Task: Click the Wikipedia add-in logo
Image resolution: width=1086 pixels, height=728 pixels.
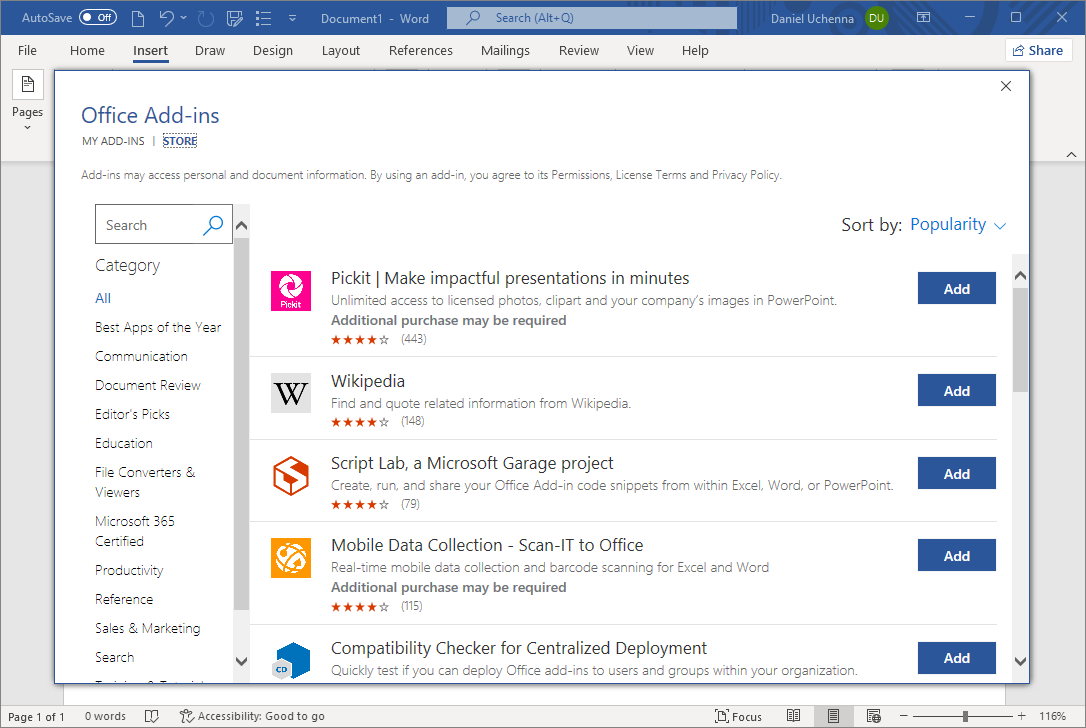Action: point(291,393)
